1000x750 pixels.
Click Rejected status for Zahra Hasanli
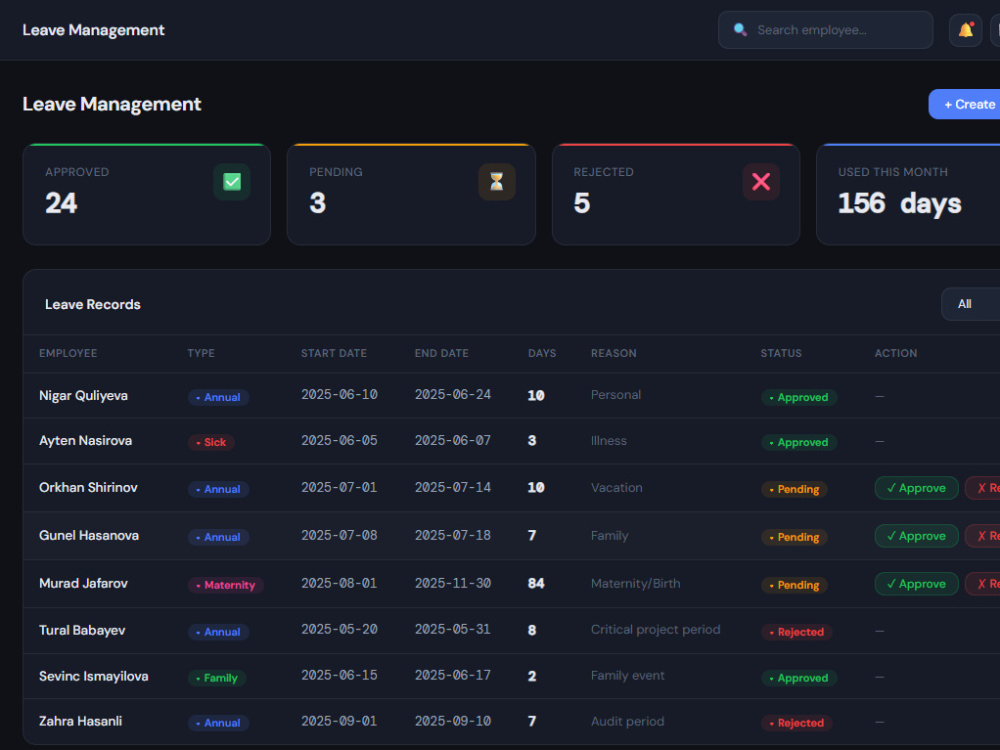click(797, 723)
